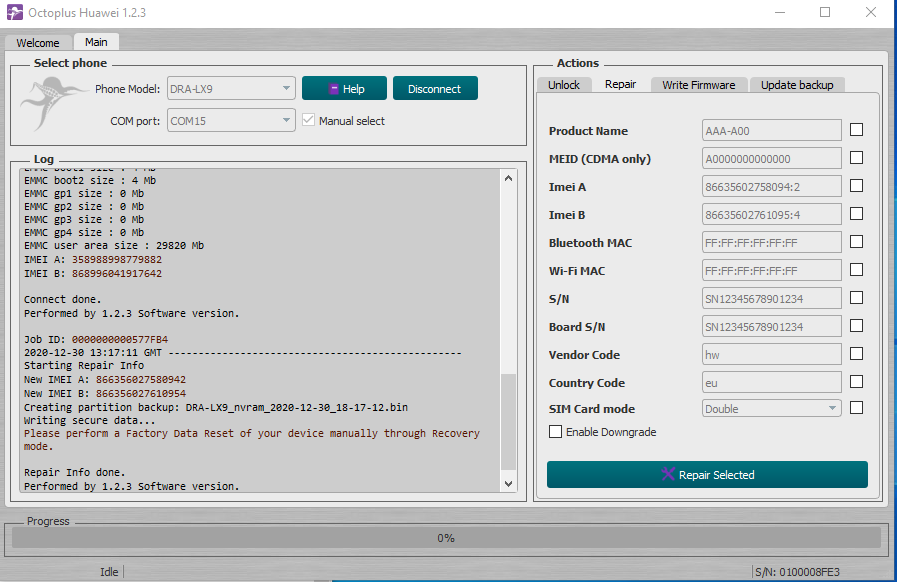Click the Idle status text
The height and width of the screenshot is (582, 897).
(109, 572)
